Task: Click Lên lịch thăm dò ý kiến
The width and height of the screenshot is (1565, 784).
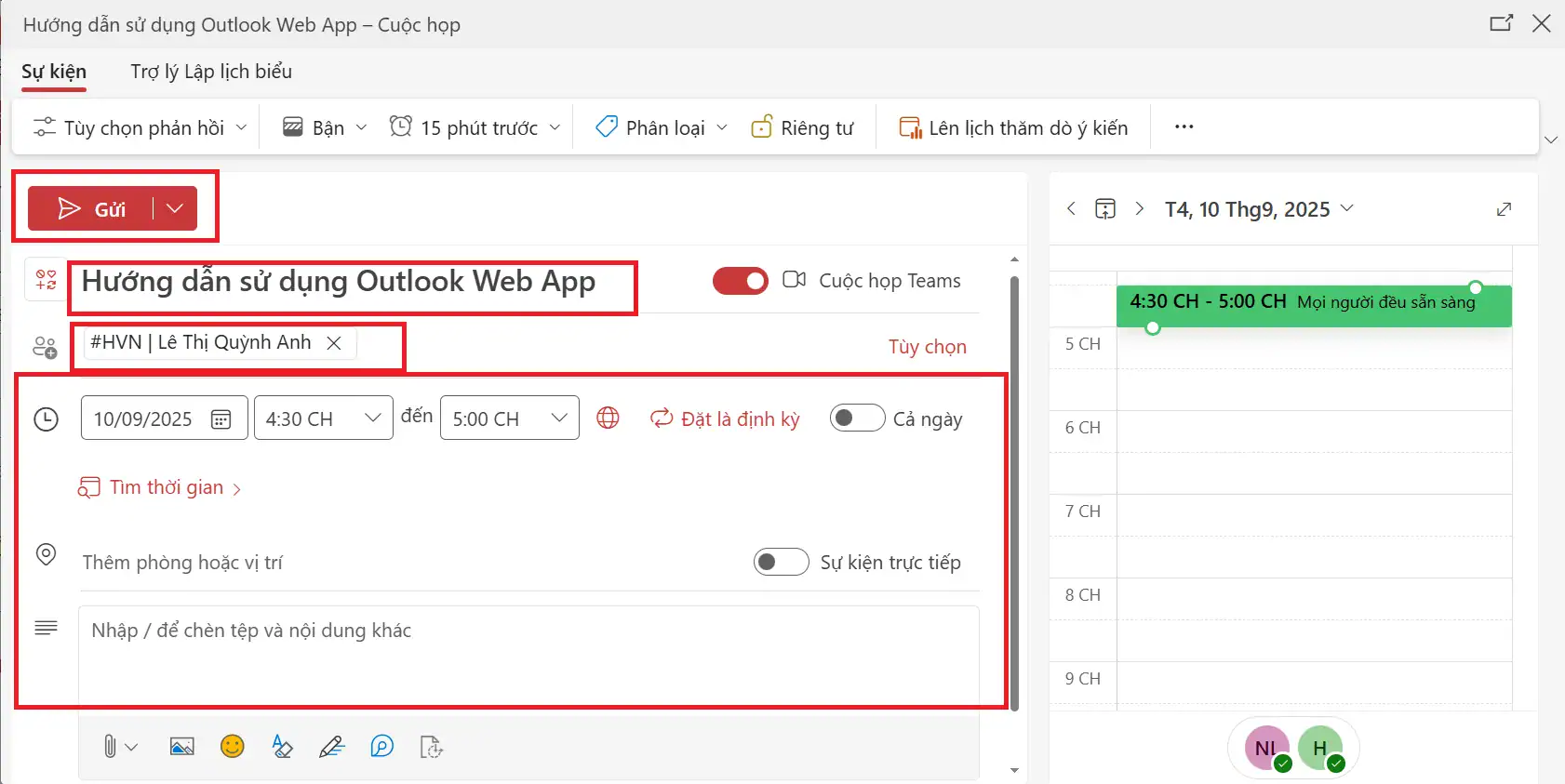Action: [x=1013, y=127]
